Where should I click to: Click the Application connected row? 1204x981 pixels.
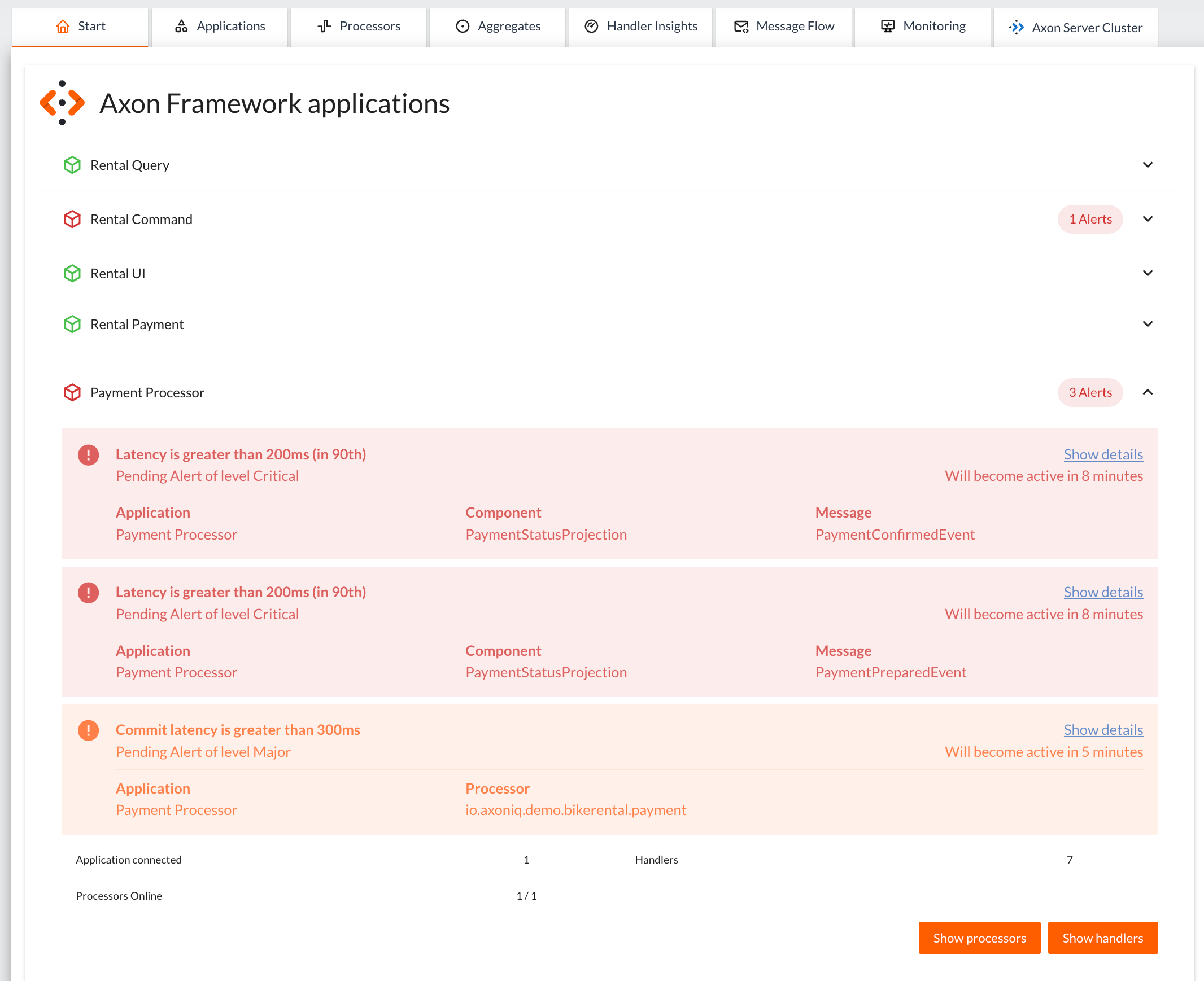pos(330,860)
